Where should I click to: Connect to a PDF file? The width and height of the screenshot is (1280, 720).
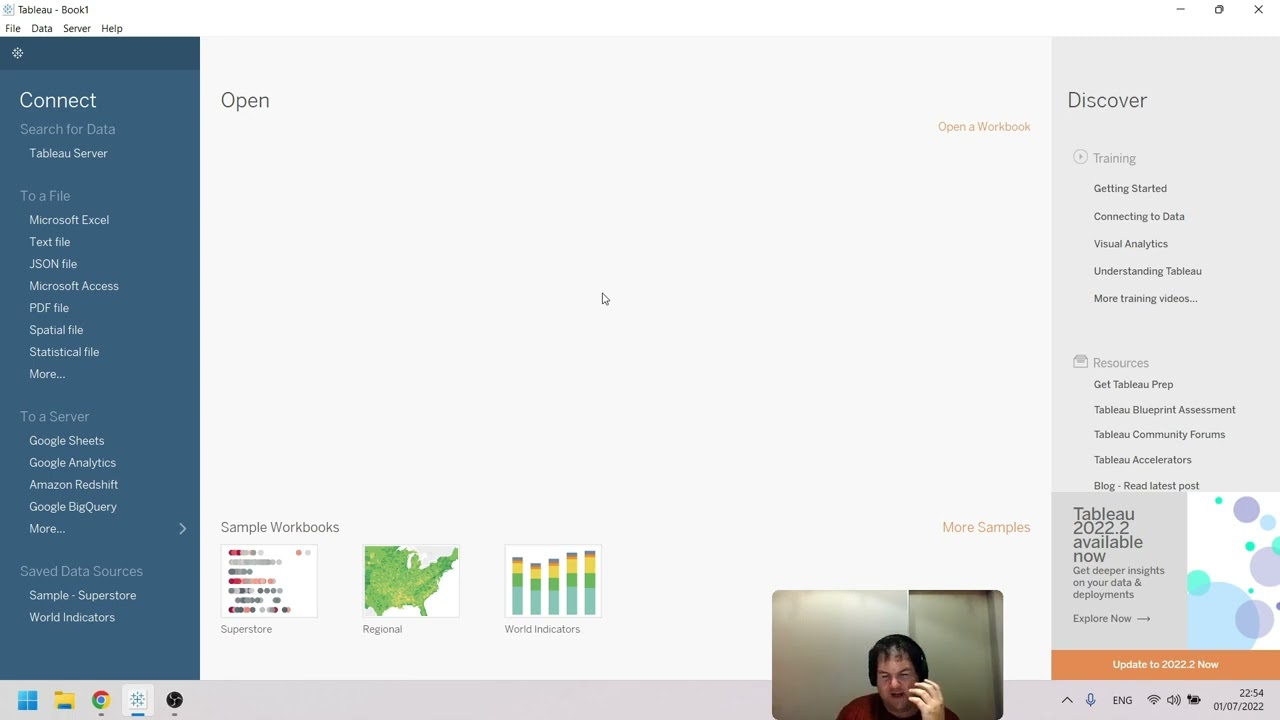click(49, 308)
